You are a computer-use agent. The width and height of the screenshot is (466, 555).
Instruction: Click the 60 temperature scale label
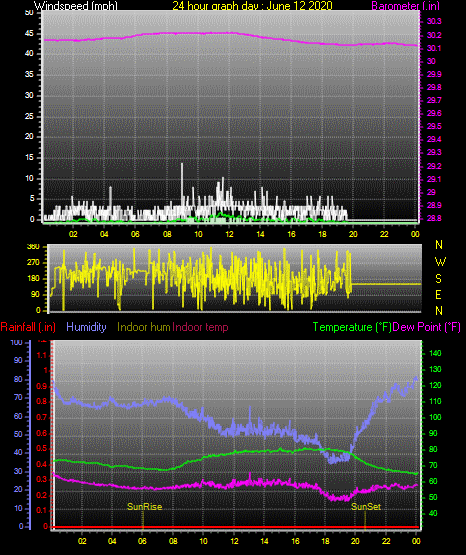pos(433,481)
